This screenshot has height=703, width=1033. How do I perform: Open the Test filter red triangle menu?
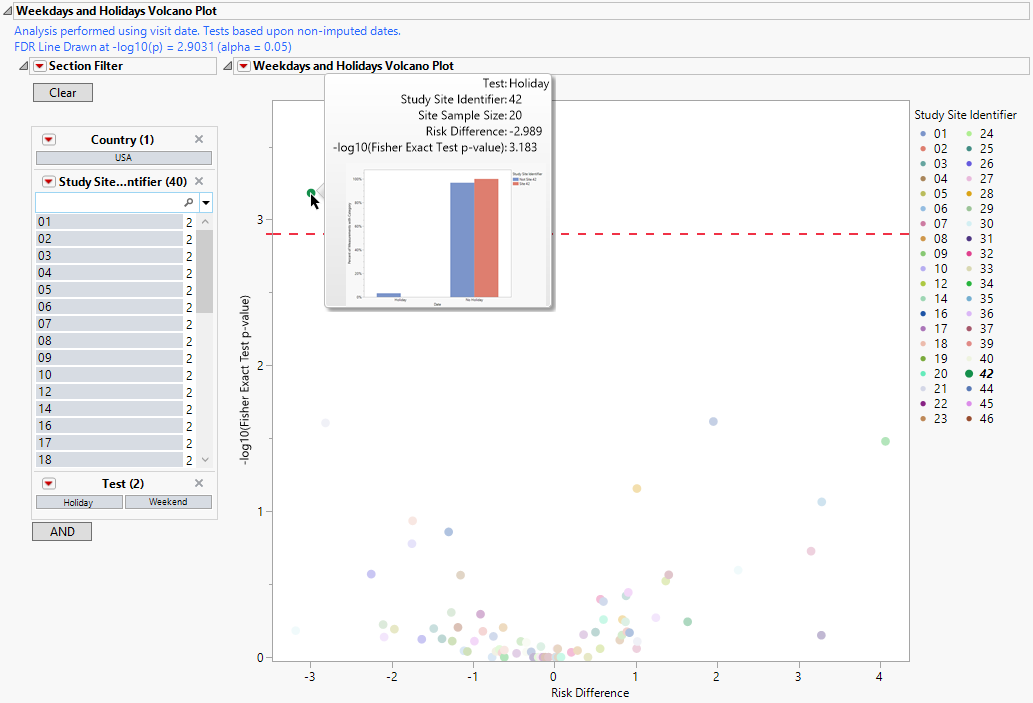pos(48,483)
